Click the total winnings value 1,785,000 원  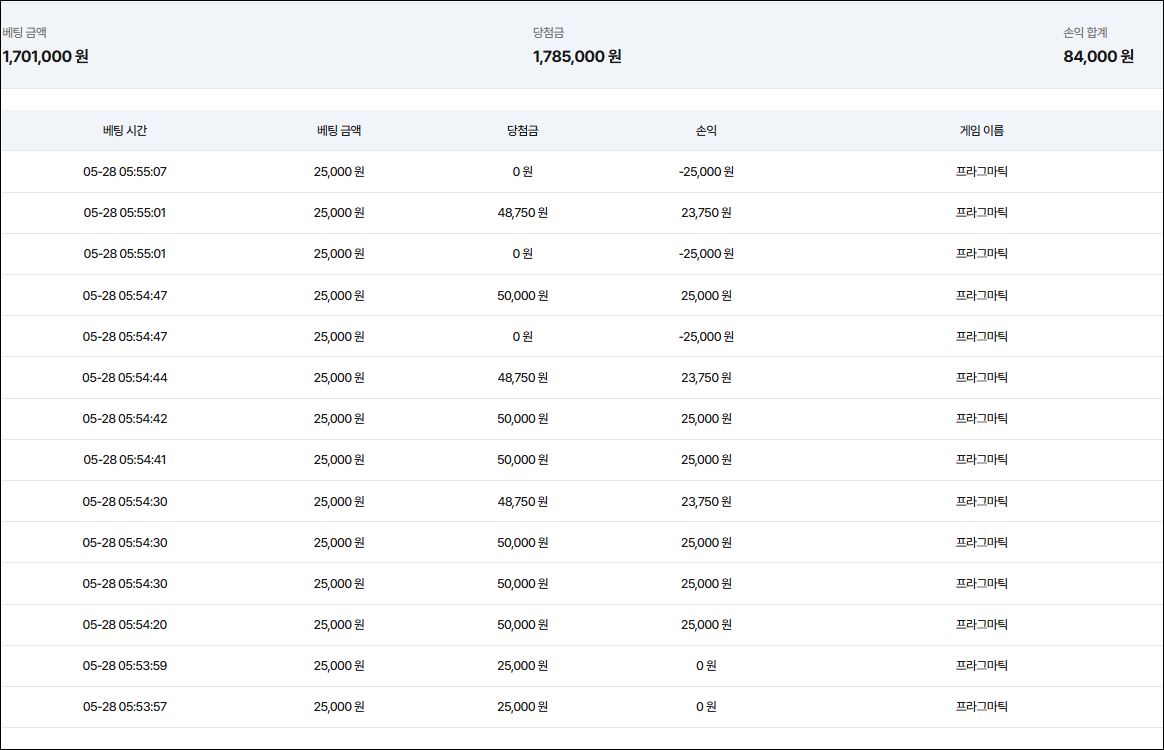click(x=577, y=56)
